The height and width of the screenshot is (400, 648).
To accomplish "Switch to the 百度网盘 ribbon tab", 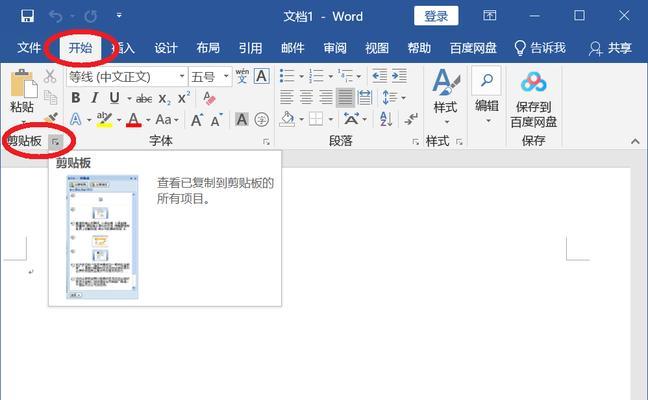I will click(473, 48).
